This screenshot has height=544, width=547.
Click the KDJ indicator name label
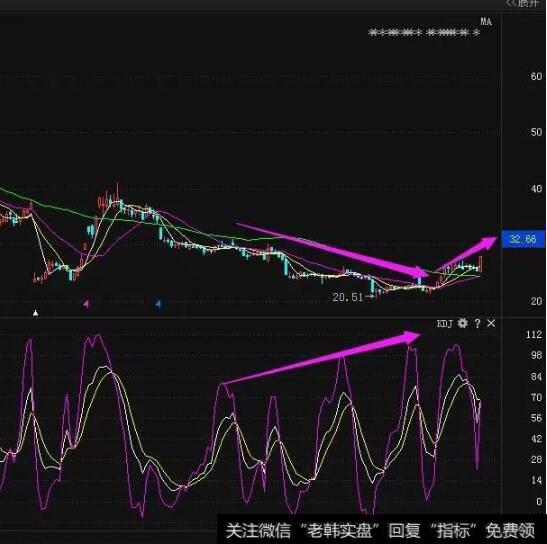click(444, 324)
